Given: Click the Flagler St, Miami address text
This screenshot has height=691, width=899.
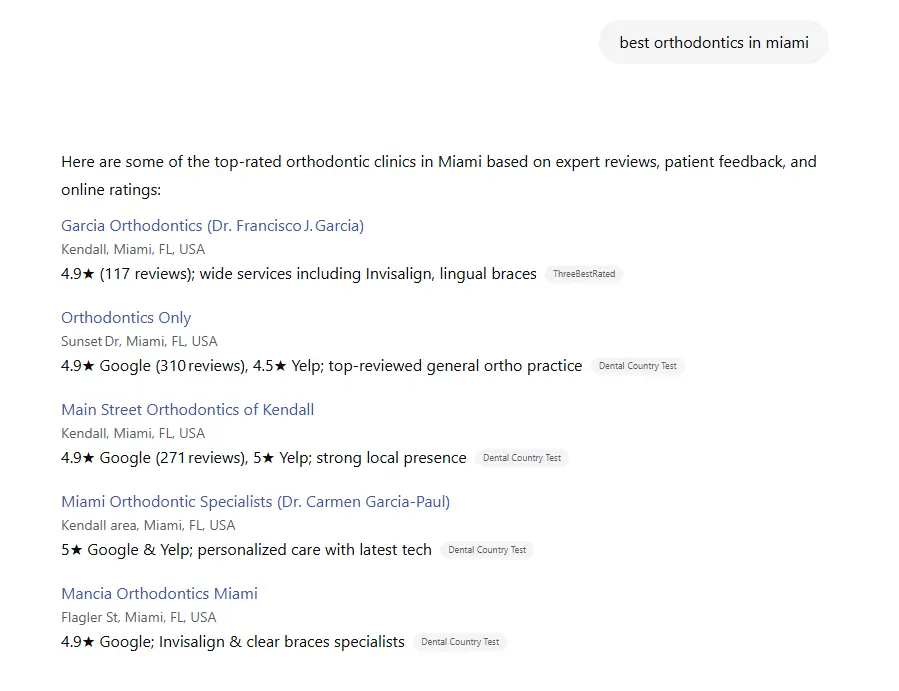Looking at the screenshot, I should point(139,617).
